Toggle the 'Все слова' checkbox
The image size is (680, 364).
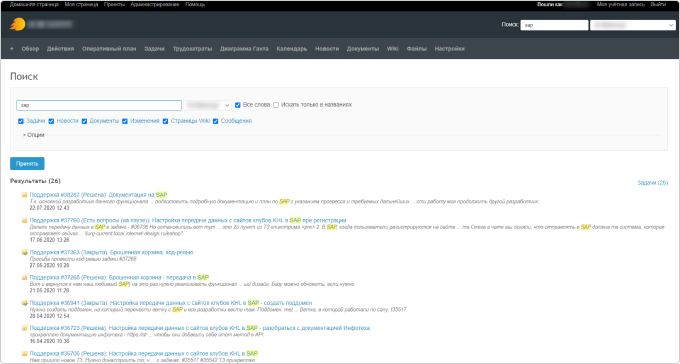238,105
